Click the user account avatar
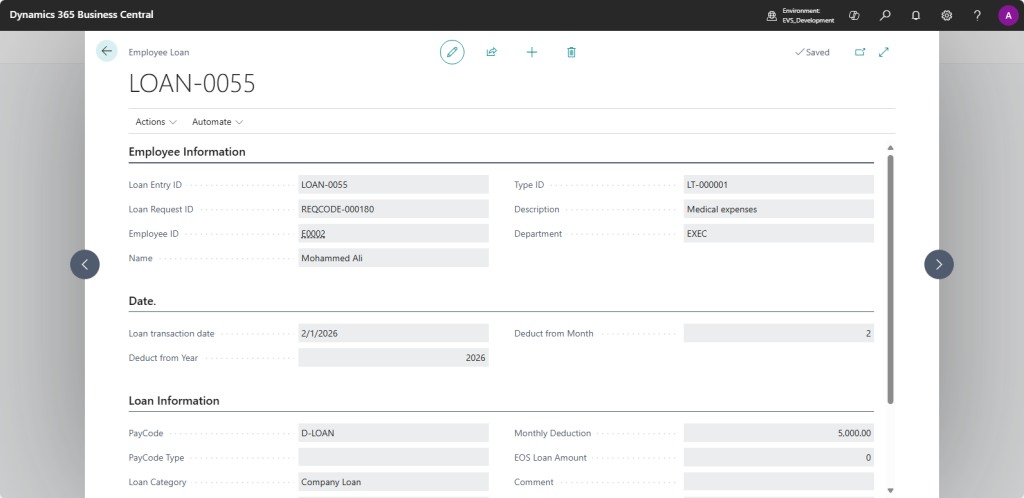The image size is (1024, 498). click(x=1007, y=15)
